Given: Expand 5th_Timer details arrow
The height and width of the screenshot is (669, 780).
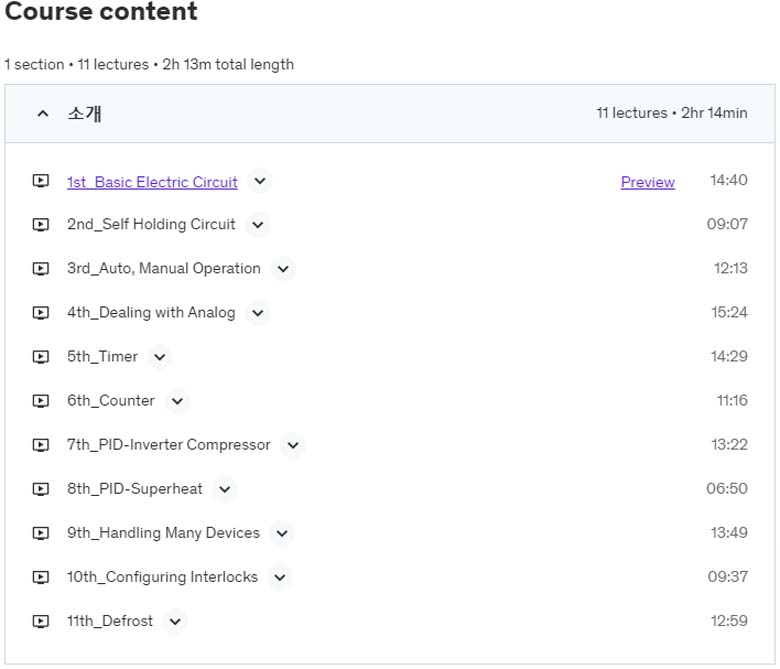Looking at the screenshot, I should point(159,357).
